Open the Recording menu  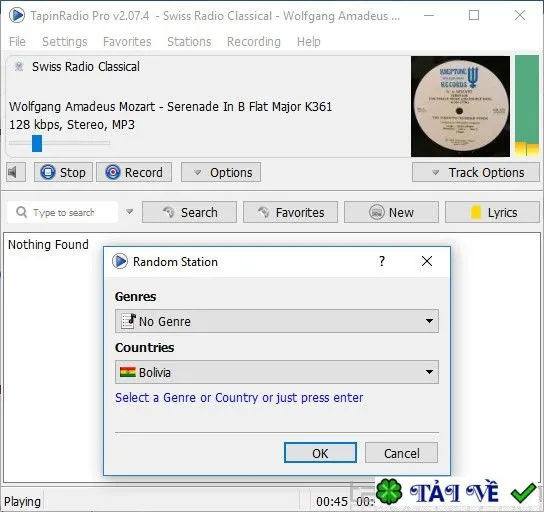click(x=254, y=42)
